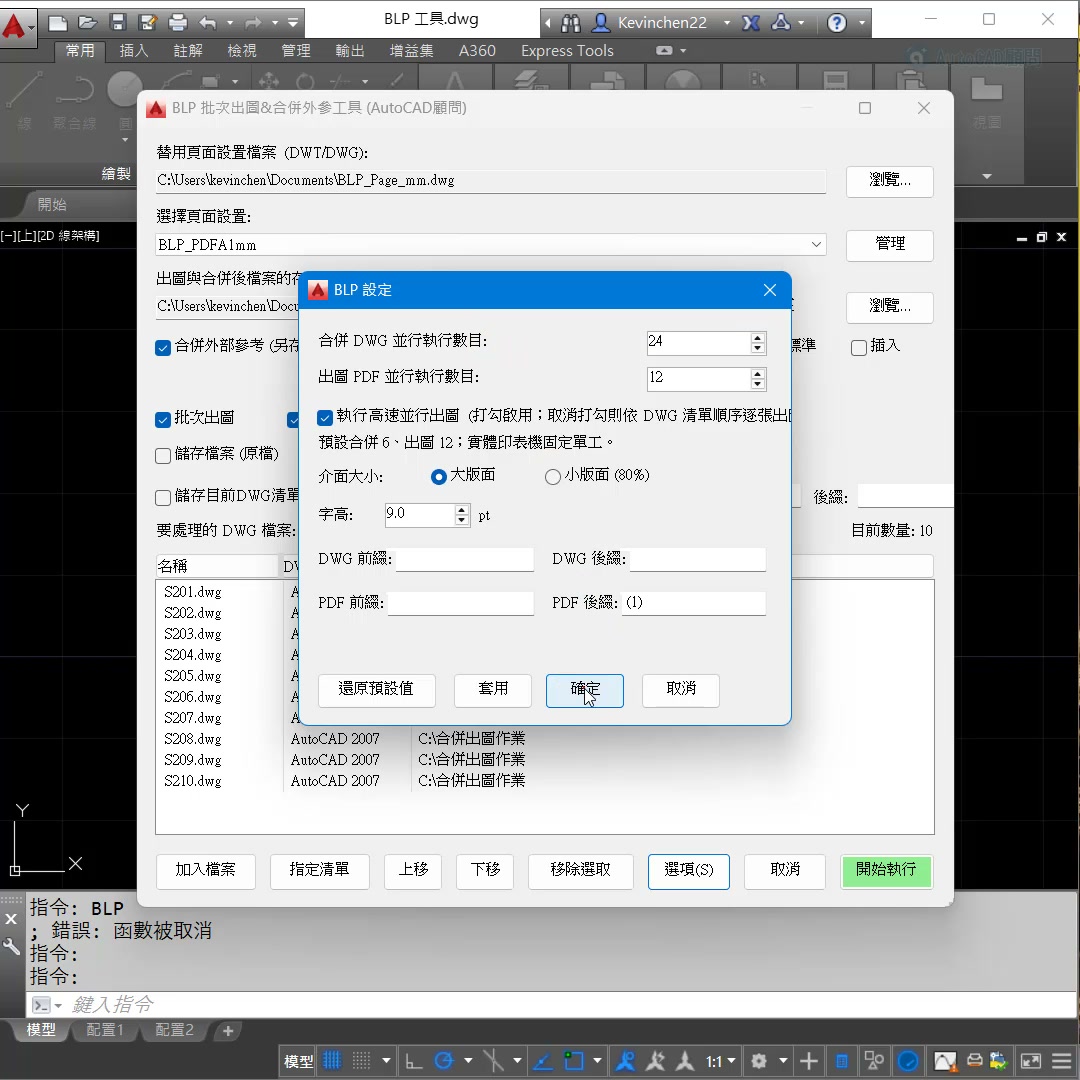This screenshot has width=1080, height=1080.
Task: Click the 加入檔案 button
Action: [x=205, y=871]
